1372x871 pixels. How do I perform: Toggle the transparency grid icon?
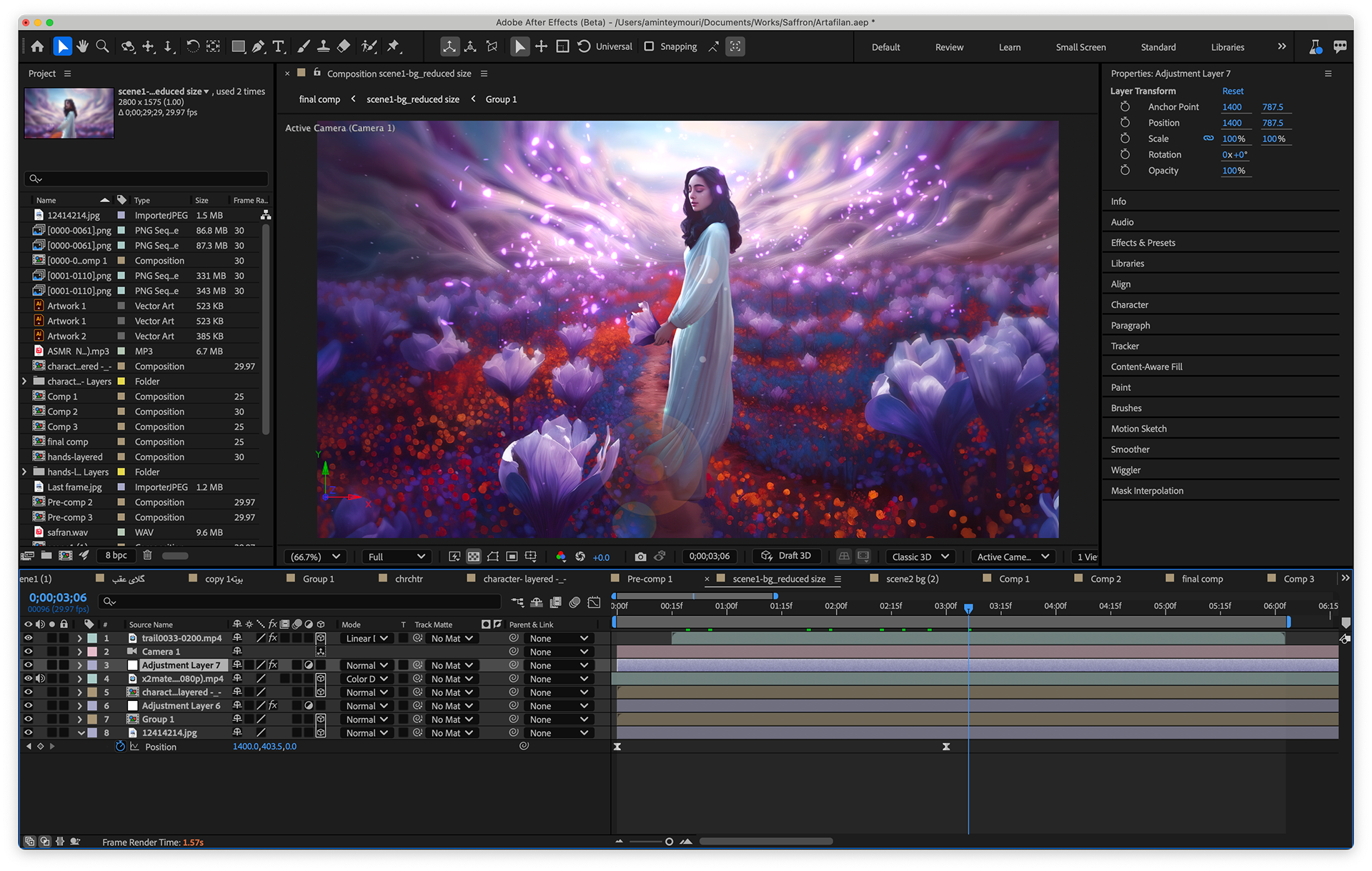coord(473,557)
